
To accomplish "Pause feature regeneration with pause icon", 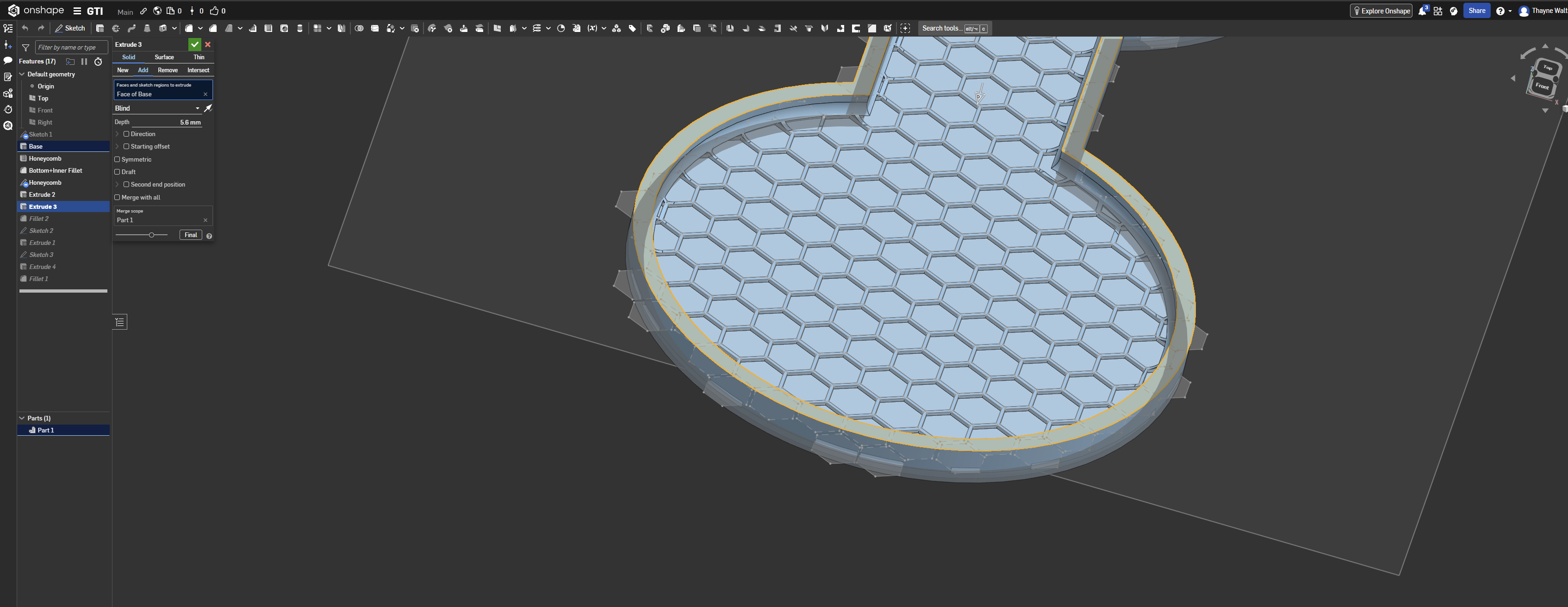I will 84,62.
